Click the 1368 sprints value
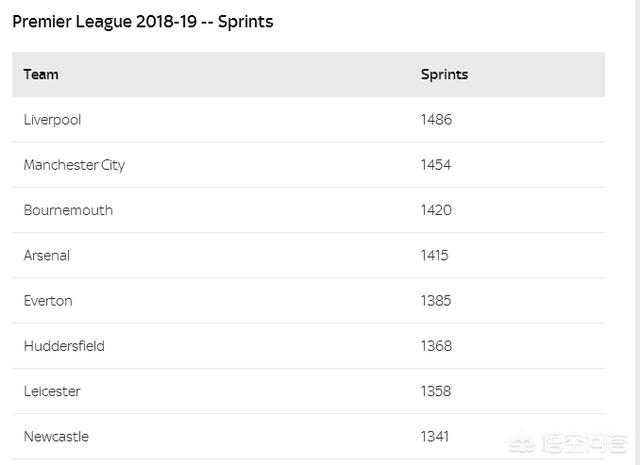The image size is (640, 465). [436, 346]
